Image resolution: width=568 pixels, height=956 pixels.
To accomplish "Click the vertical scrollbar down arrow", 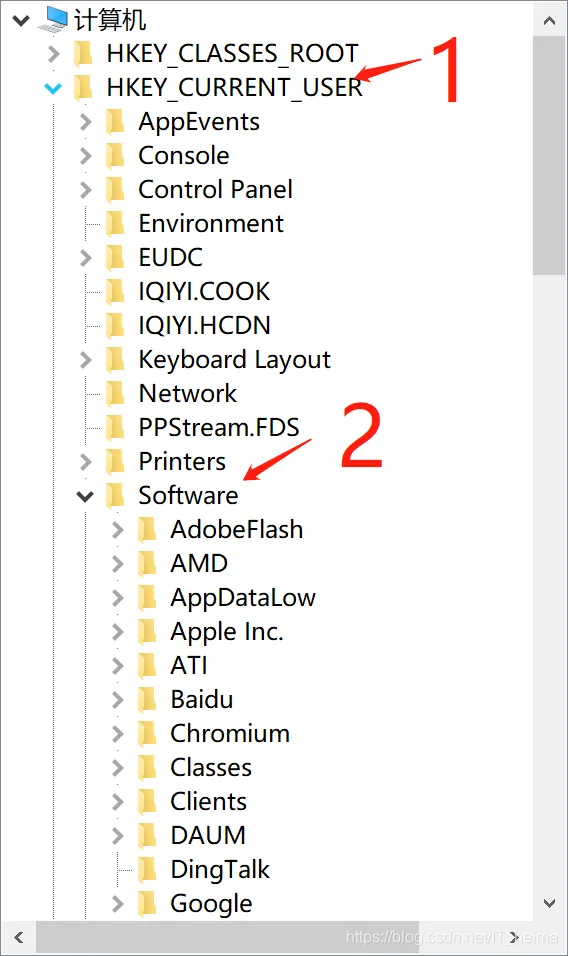I will [x=549, y=903].
